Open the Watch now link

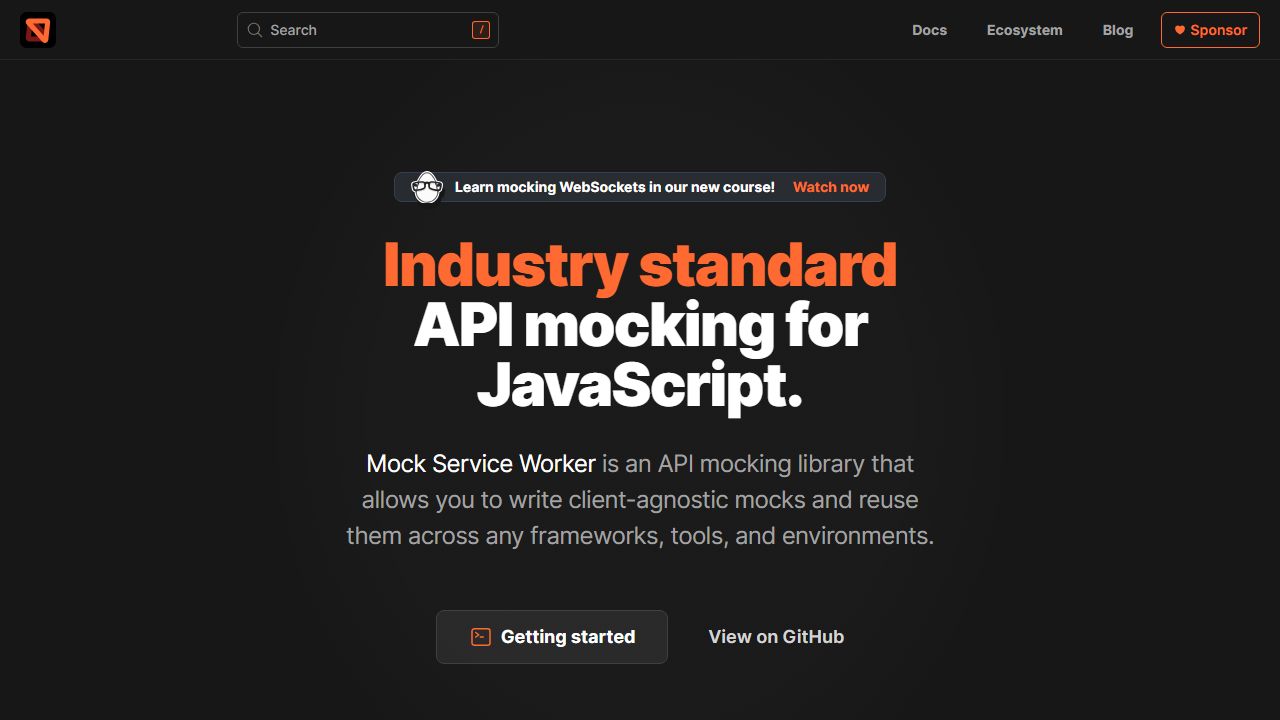coord(830,187)
